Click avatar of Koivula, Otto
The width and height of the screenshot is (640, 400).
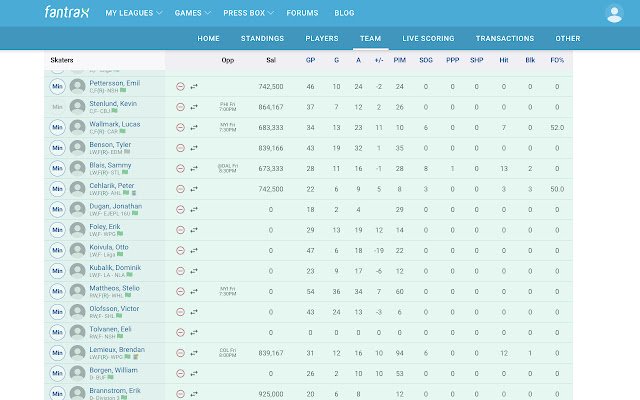click(77, 250)
